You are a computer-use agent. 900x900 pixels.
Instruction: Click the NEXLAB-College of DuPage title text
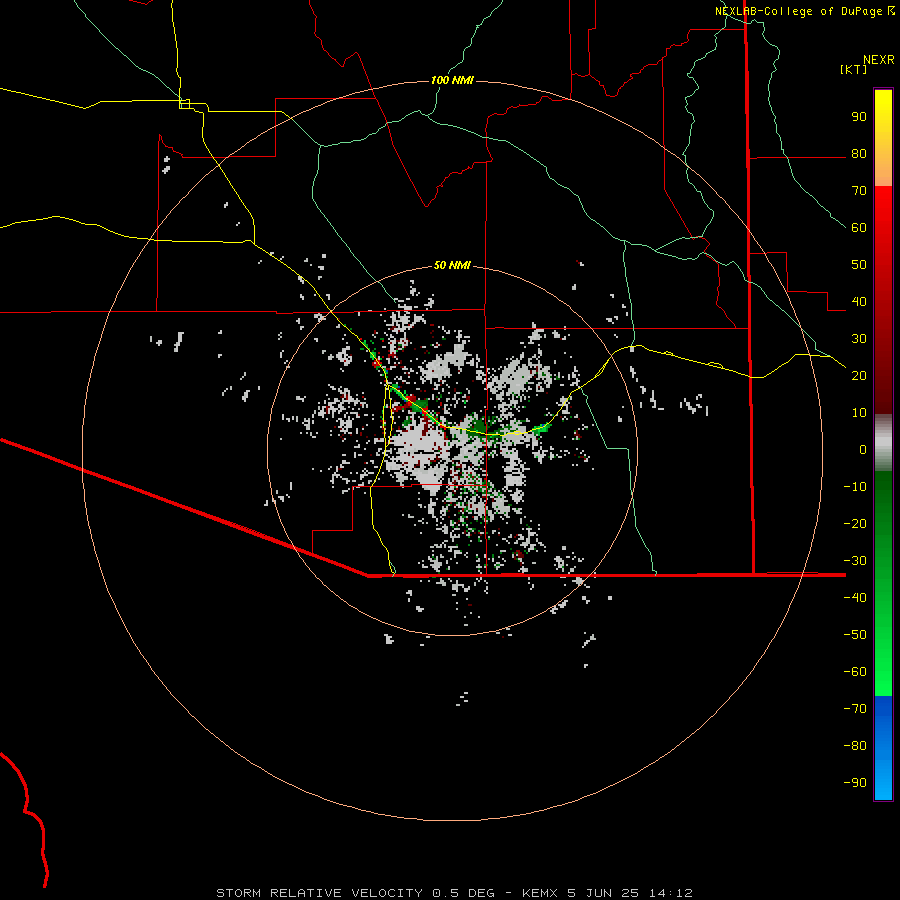point(799,11)
